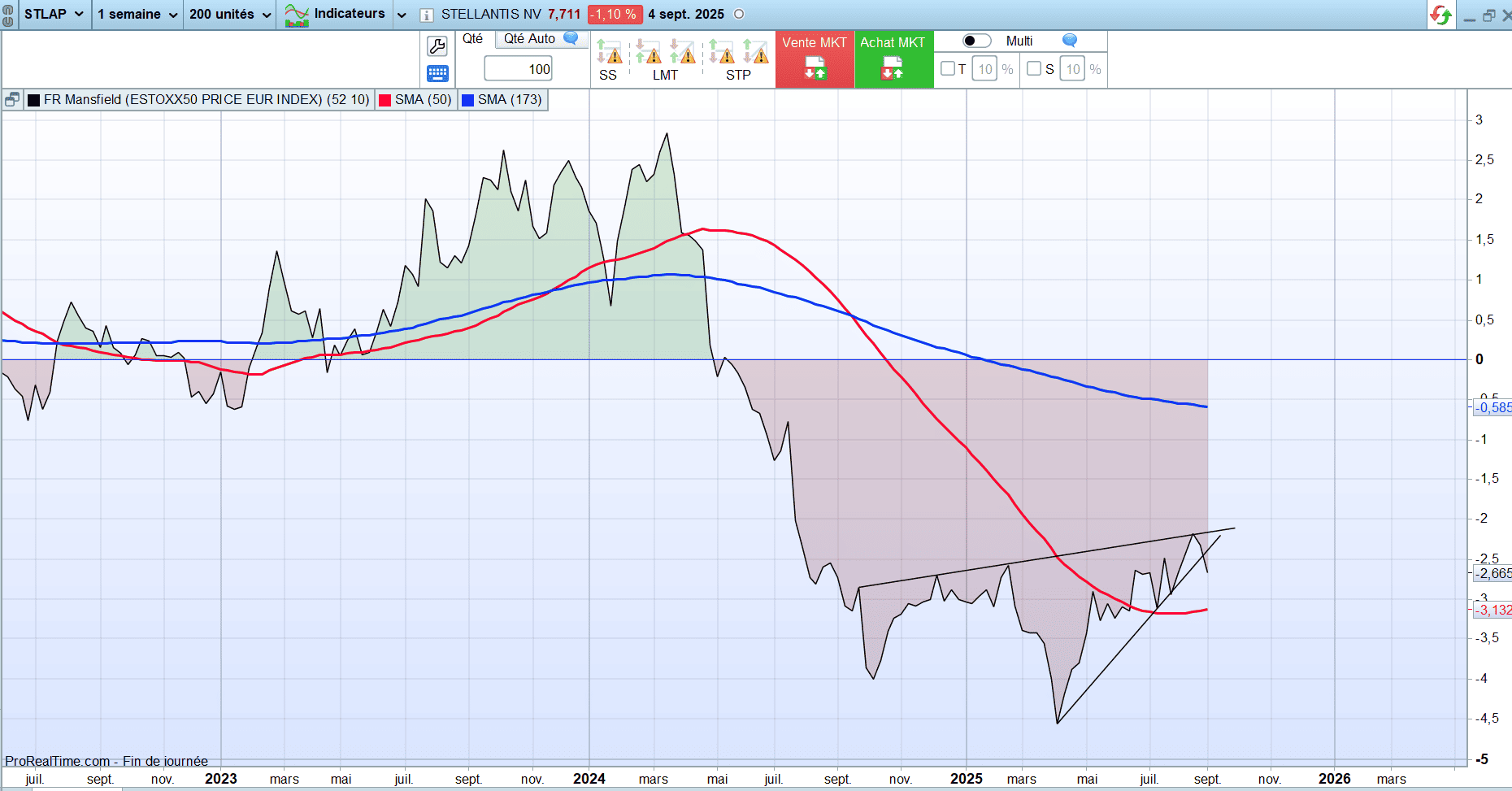
Task: Click the quantity input field showing 100
Action: (x=519, y=69)
